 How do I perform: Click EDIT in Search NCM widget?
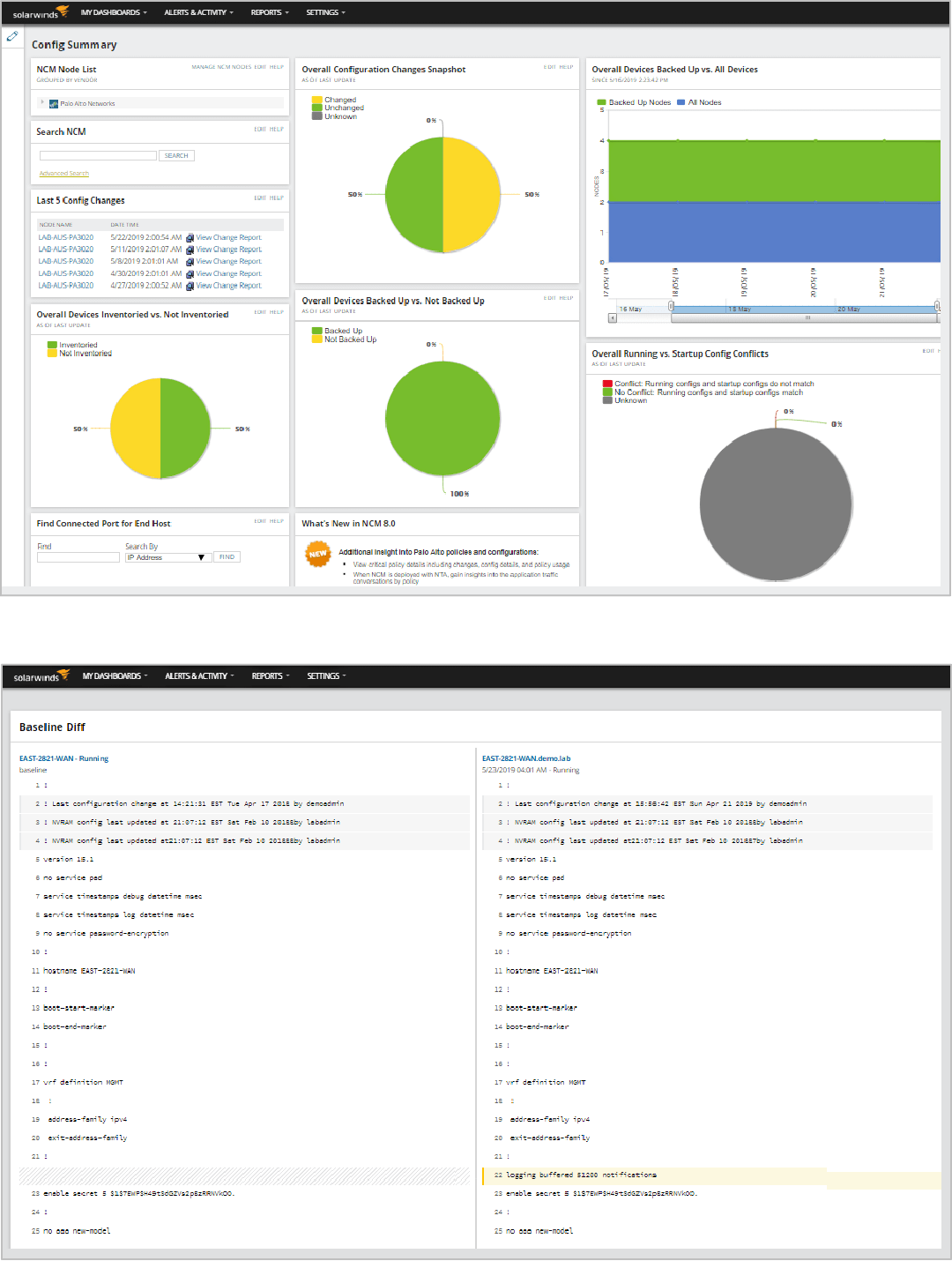(x=260, y=130)
